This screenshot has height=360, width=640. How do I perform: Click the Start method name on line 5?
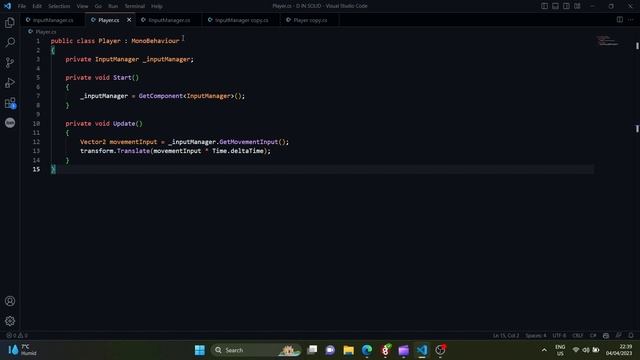(122, 78)
